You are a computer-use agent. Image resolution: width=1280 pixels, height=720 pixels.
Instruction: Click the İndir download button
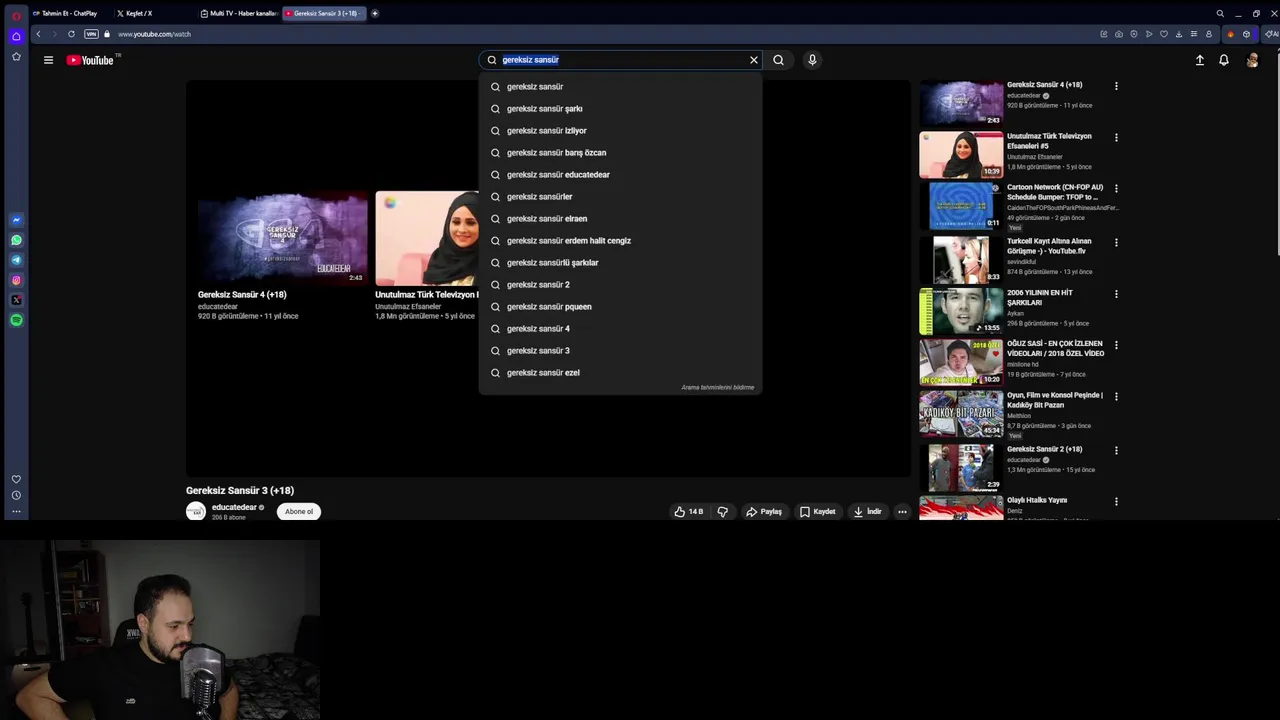[868, 512]
